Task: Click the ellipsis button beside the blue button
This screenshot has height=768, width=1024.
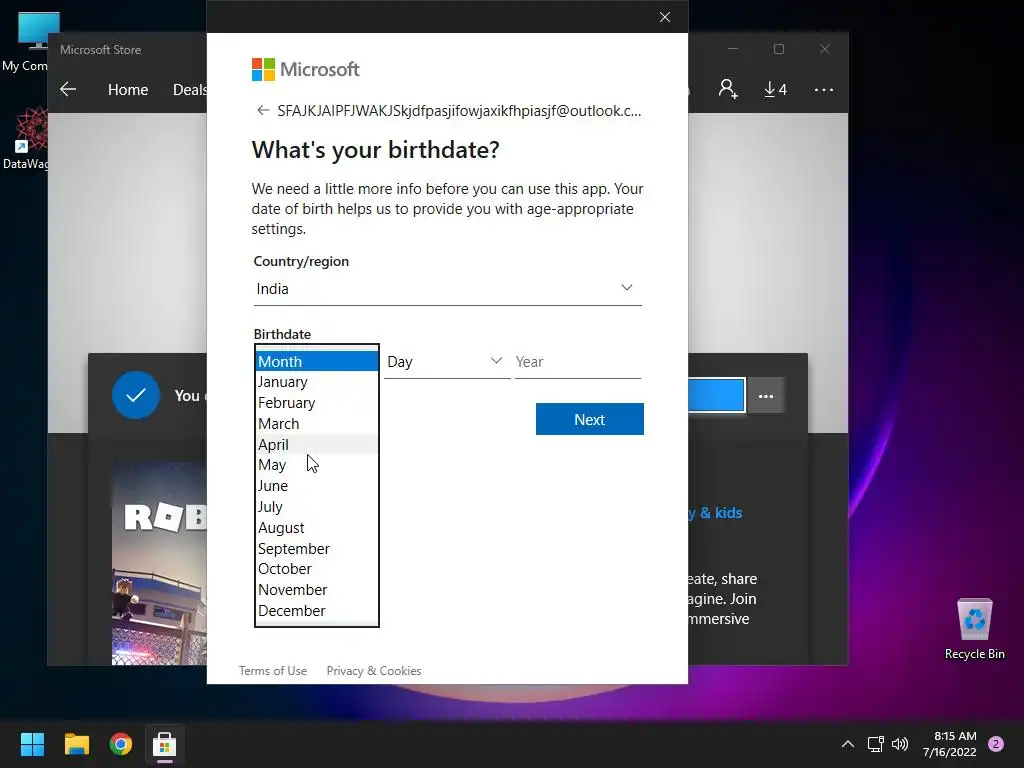Action: (x=765, y=396)
